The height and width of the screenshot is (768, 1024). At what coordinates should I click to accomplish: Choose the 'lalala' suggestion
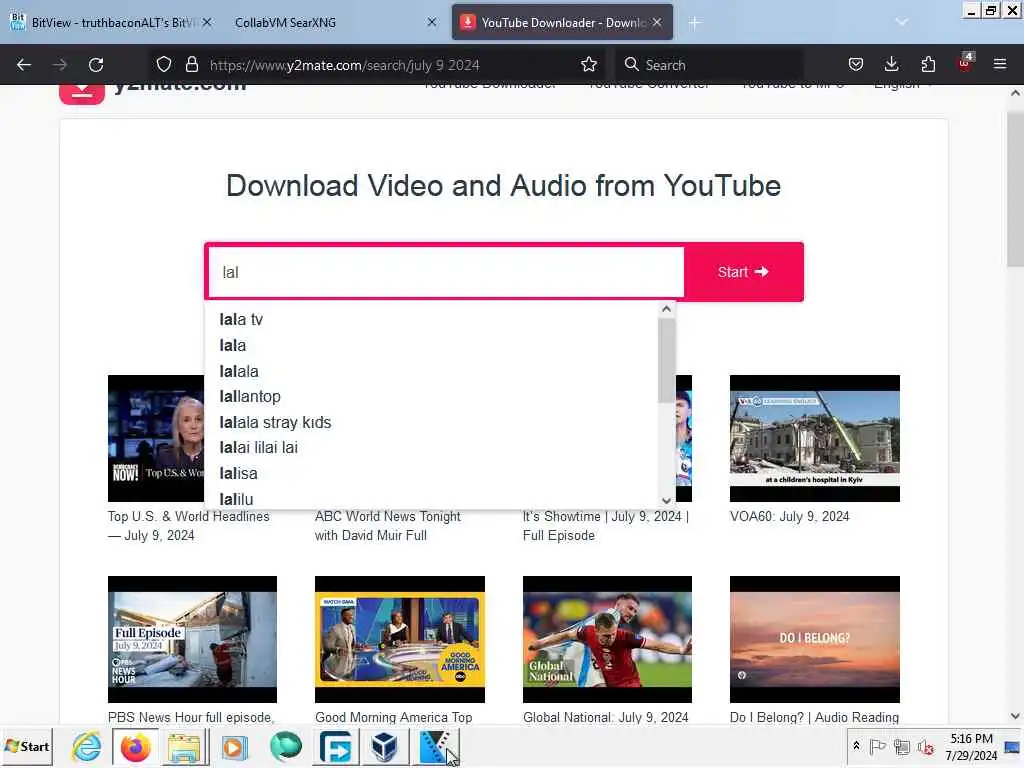coord(431,371)
